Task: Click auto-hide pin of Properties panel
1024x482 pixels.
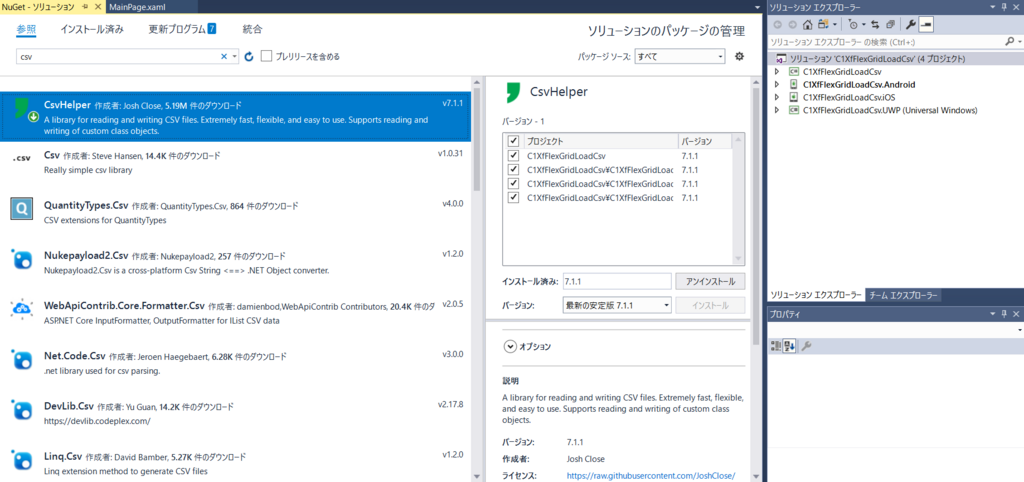Action: pos(1004,314)
